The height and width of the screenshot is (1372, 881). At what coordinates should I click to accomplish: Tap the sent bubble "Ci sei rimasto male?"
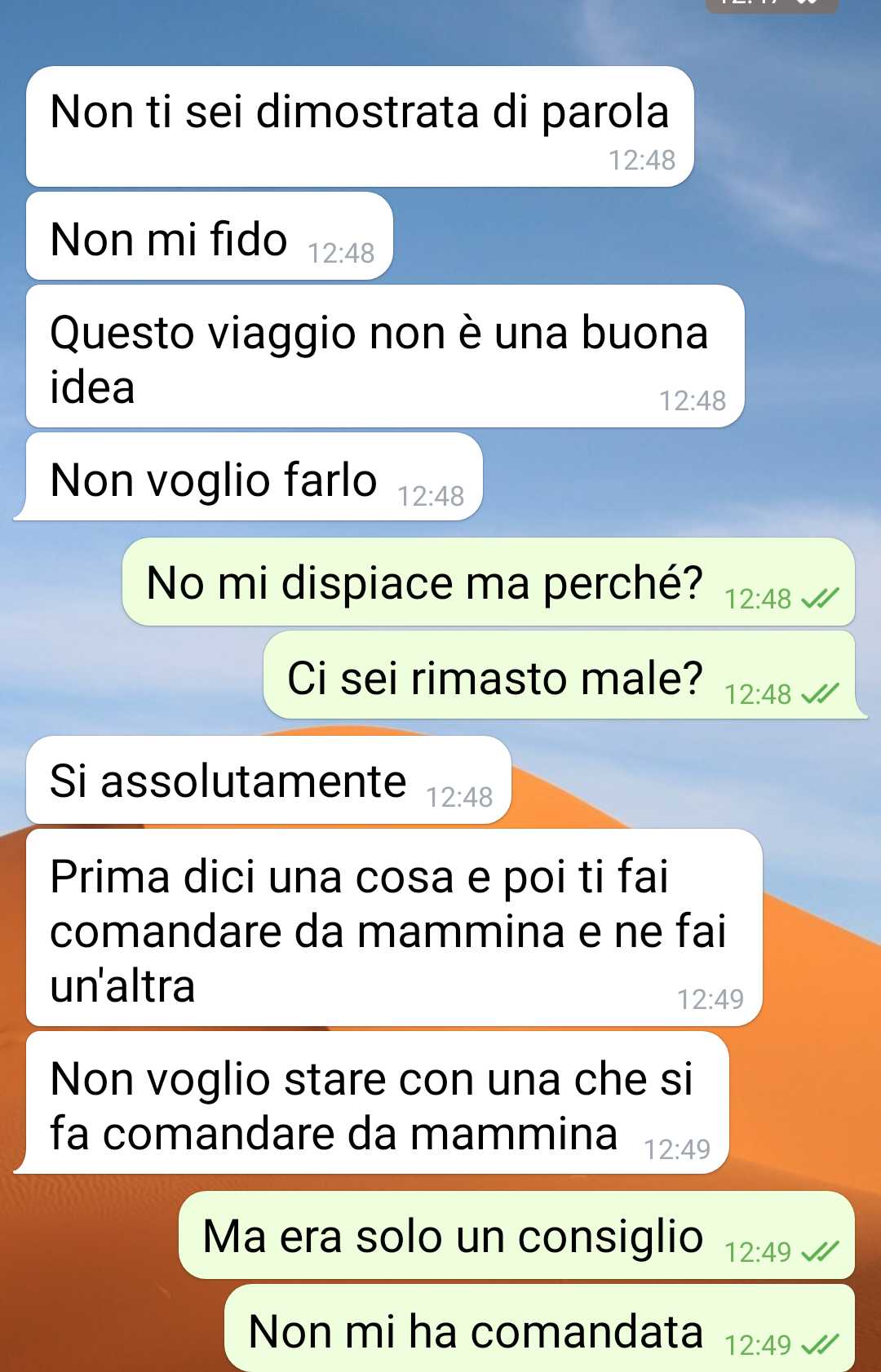564,675
